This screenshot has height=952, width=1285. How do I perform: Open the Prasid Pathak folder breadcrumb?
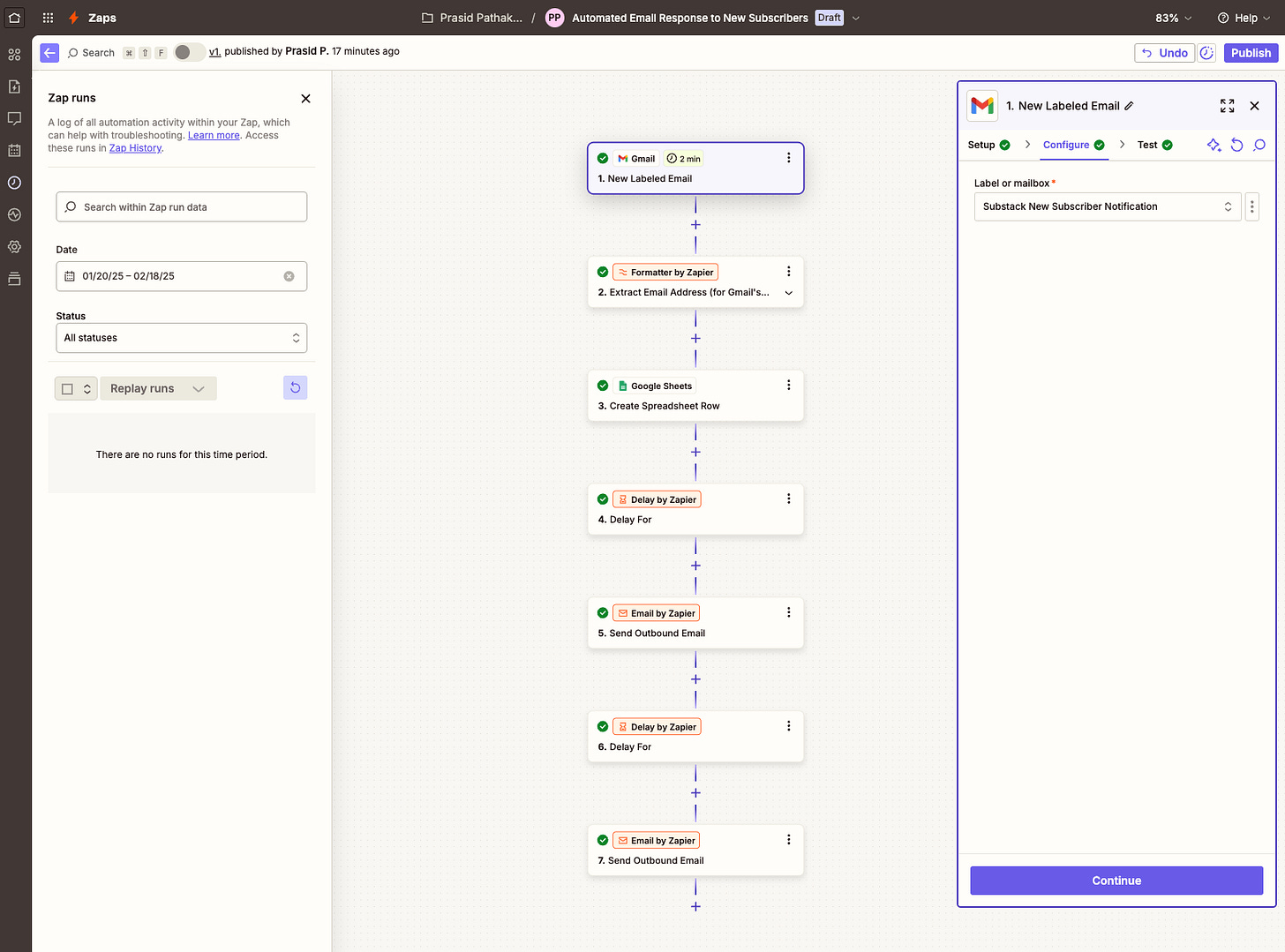click(472, 18)
